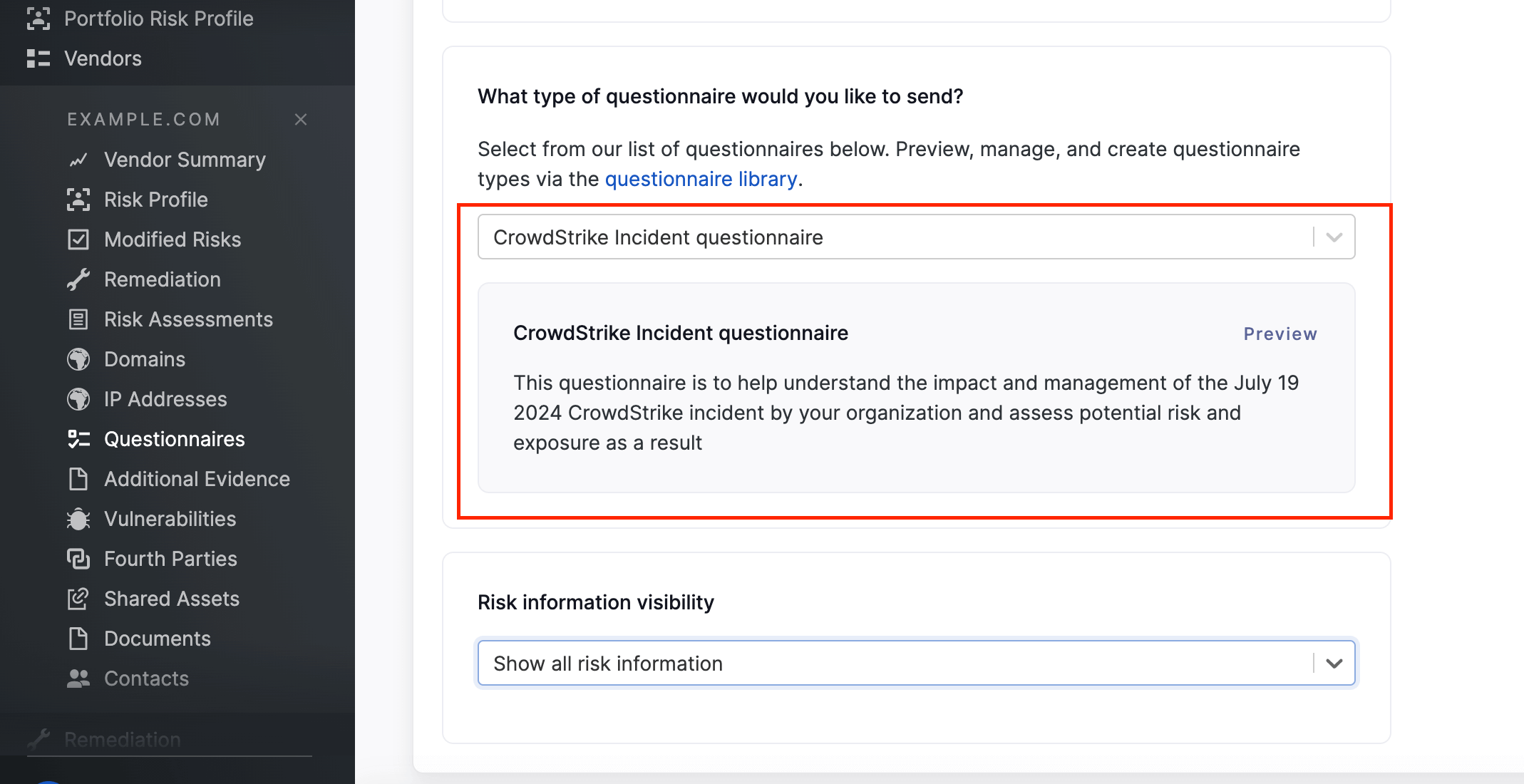Open the risk information visibility dropdown

point(916,663)
